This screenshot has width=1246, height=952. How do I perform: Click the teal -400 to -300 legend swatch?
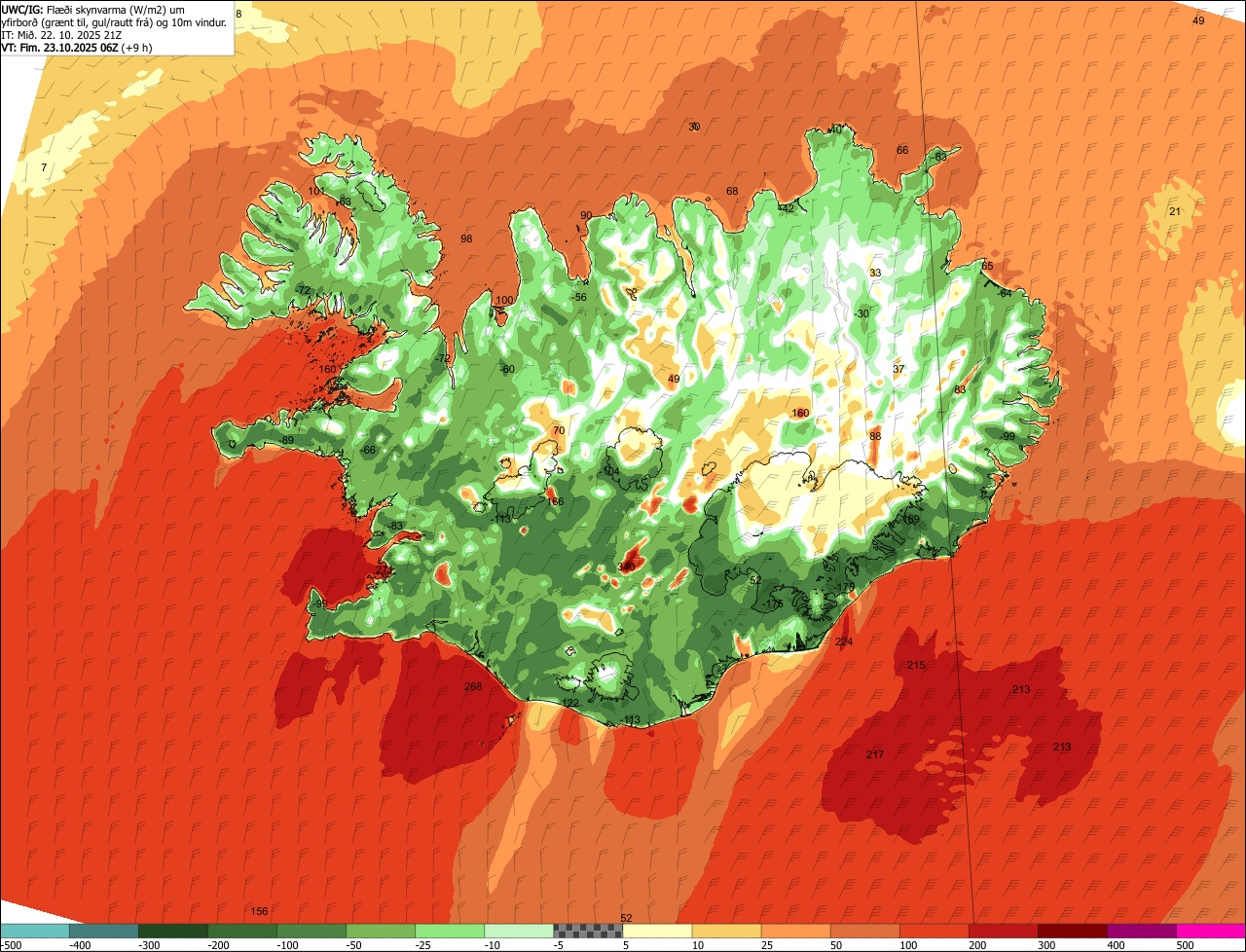(103, 931)
